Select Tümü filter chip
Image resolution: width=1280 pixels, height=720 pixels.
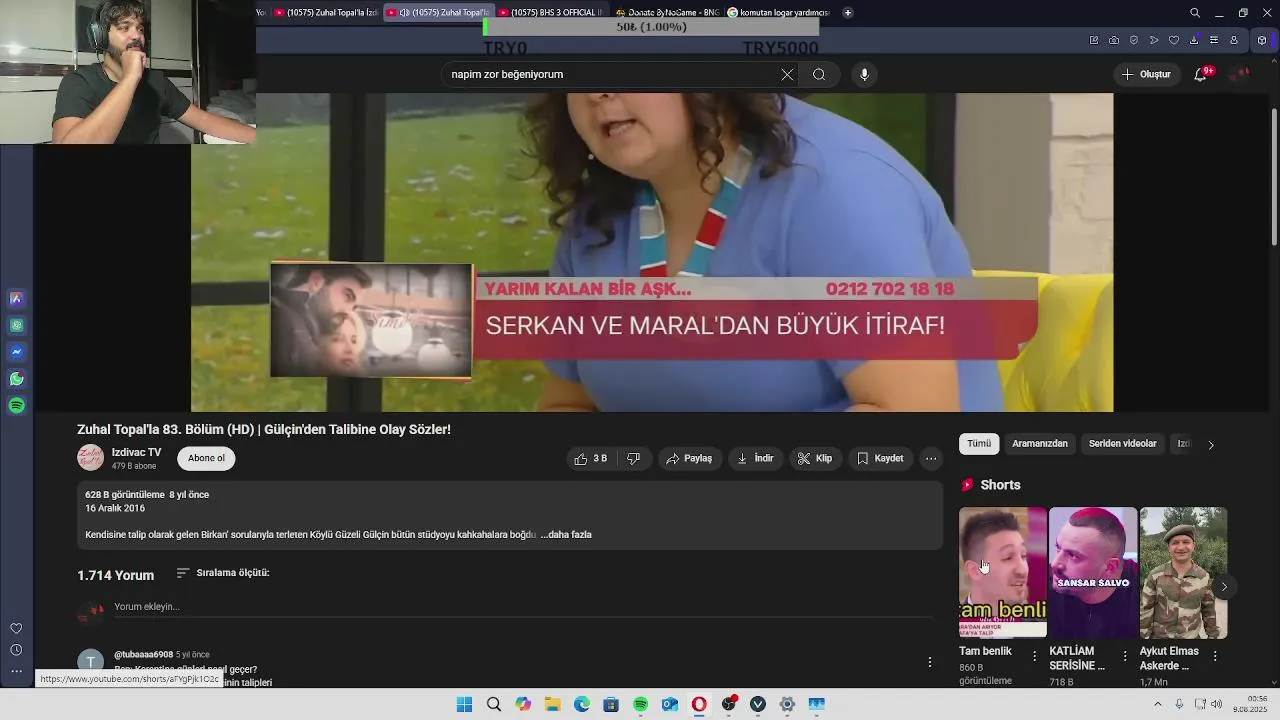[x=979, y=444]
